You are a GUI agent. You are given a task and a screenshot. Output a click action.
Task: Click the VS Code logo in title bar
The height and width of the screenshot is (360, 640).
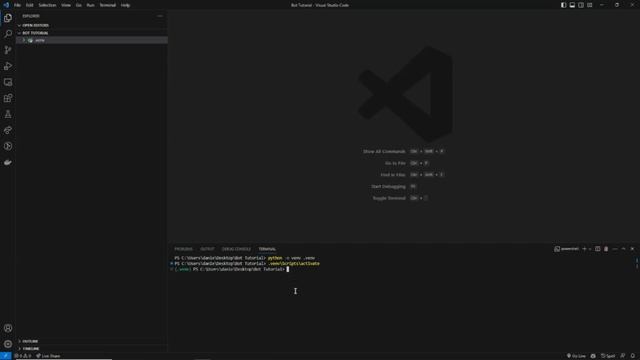[x=6, y=5]
